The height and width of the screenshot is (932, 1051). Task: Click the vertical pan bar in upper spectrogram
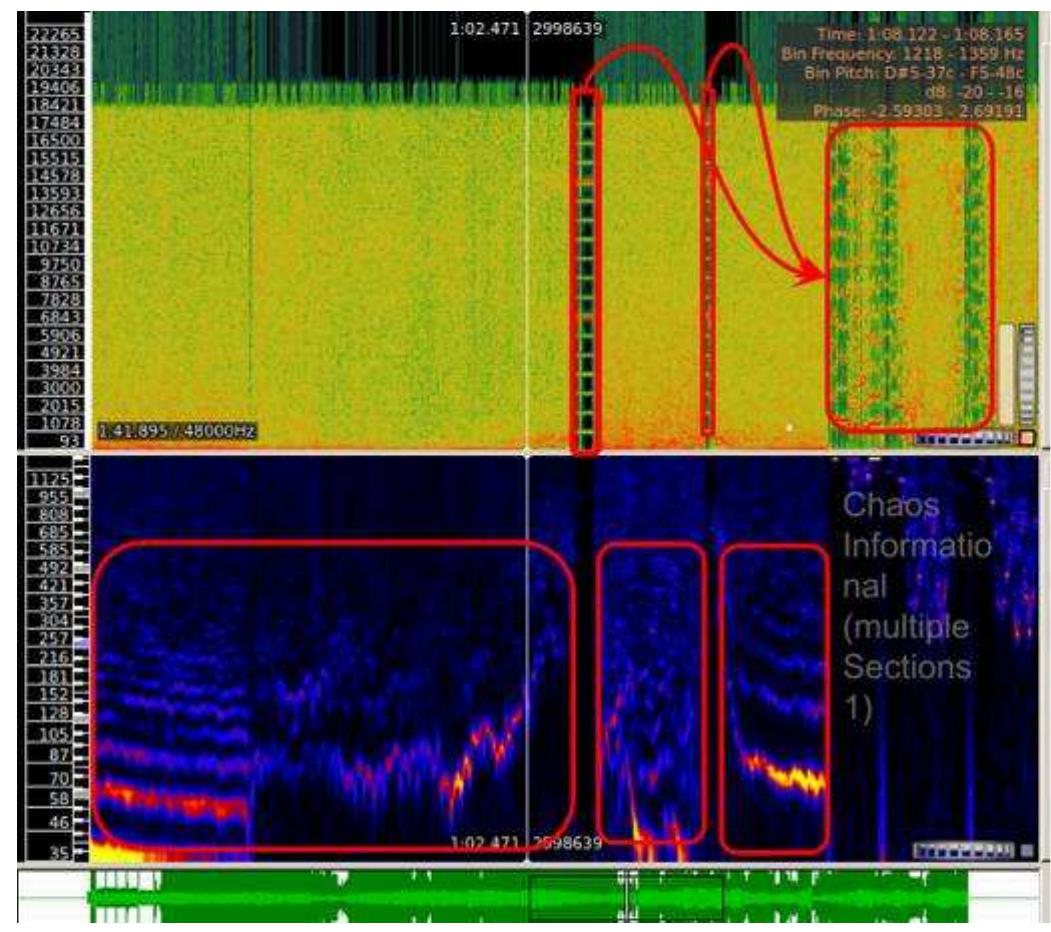[1006, 375]
